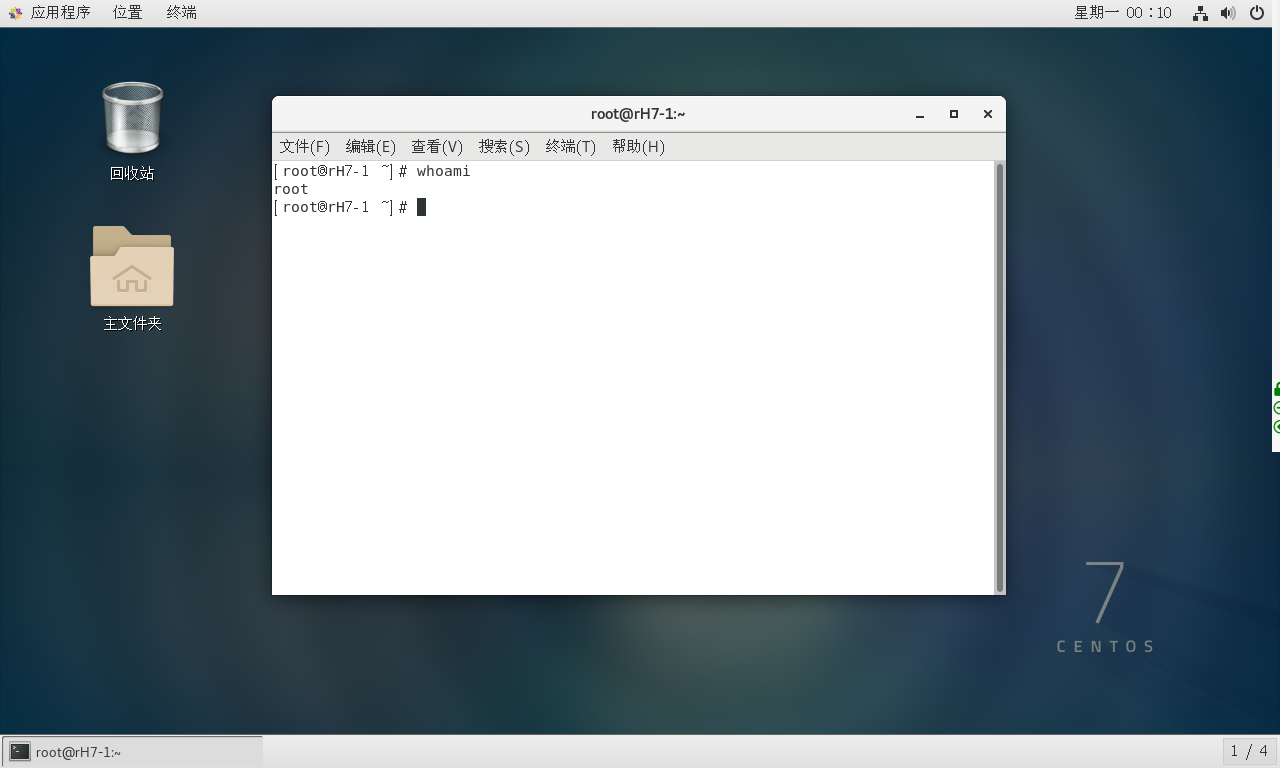Viewport: 1280px width, 768px height.
Task: Open the 回收站 (Trash) icon on desktop
Action: pos(131,118)
